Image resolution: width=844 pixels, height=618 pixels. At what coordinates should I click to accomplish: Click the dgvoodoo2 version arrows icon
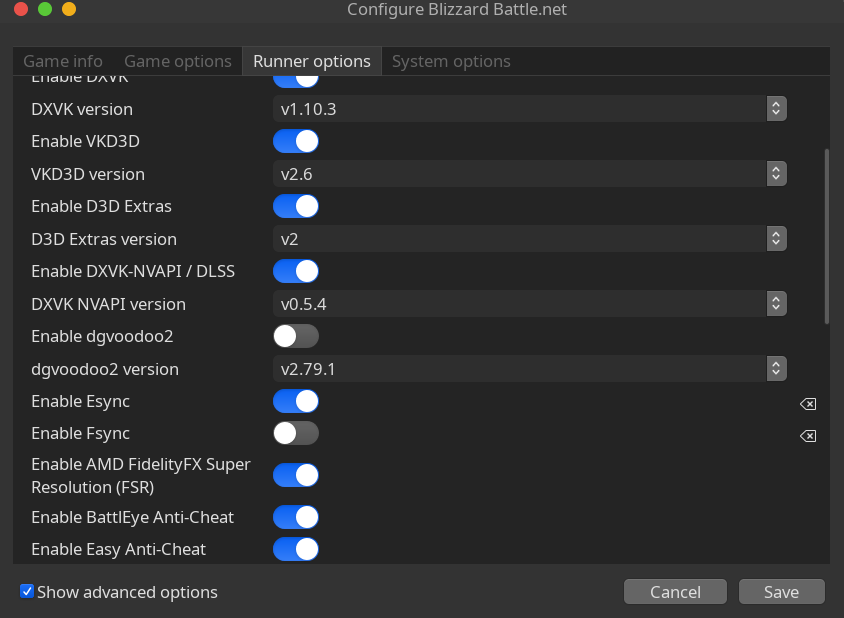(x=776, y=369)
